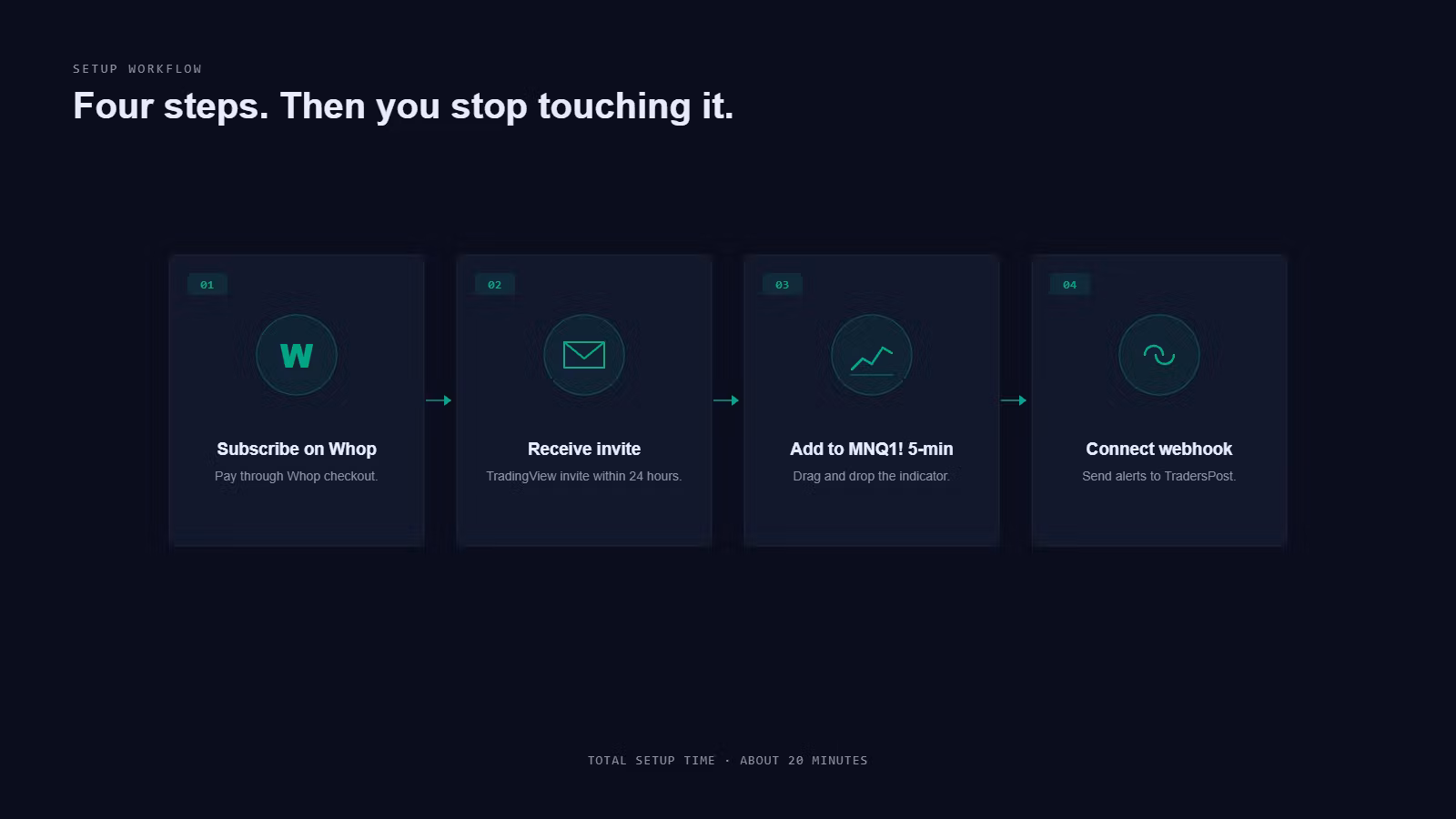
Task: Select the 03 step badge
Action: (x=783, y=285)
